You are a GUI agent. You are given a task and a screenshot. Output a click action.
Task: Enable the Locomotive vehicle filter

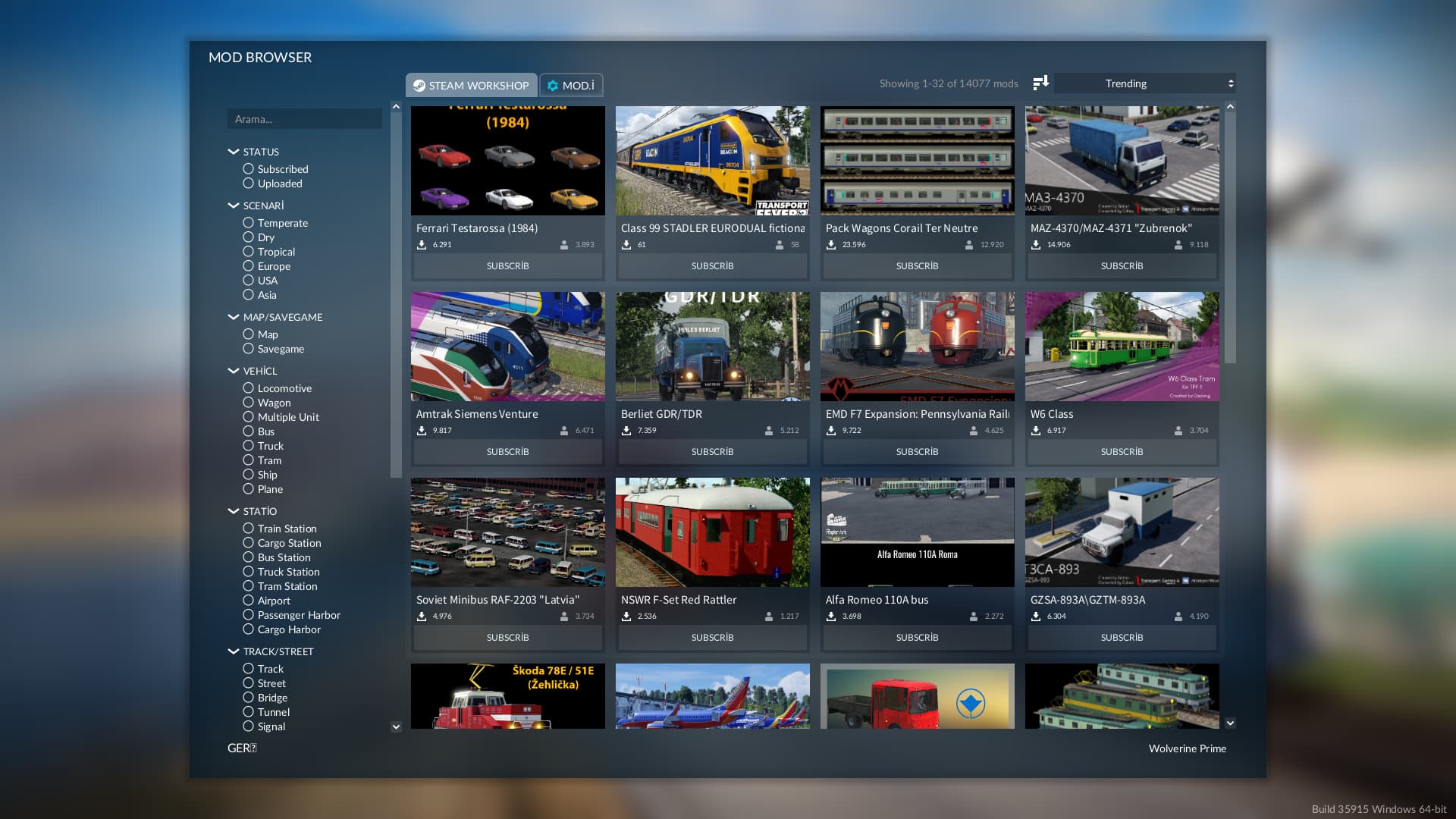[x=248, y=388]
